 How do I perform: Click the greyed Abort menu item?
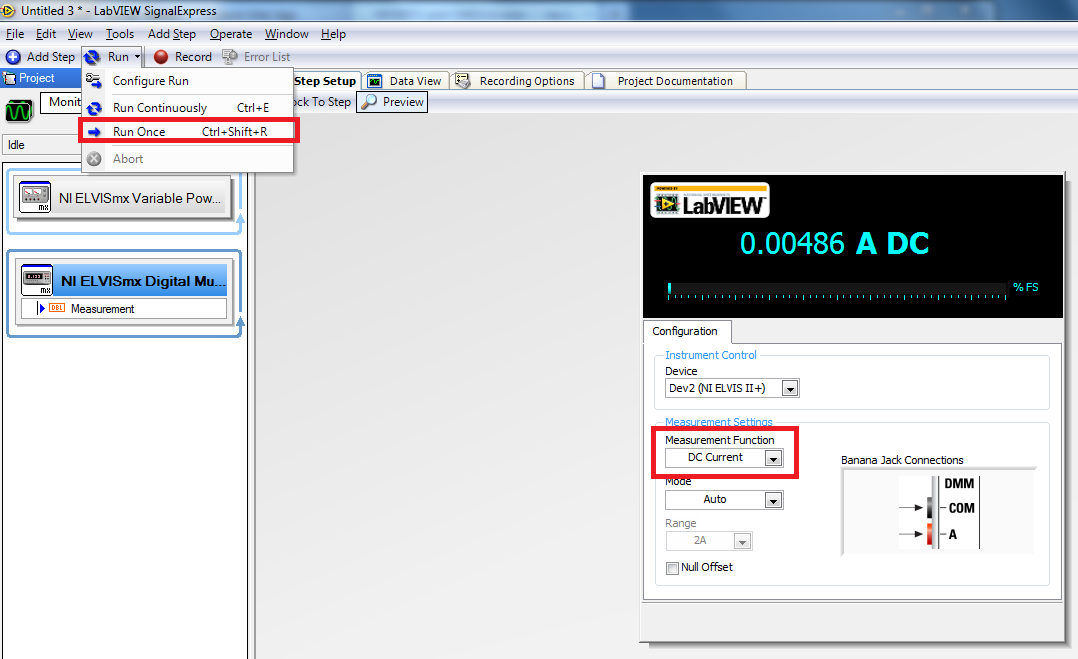tap(187, 159)
